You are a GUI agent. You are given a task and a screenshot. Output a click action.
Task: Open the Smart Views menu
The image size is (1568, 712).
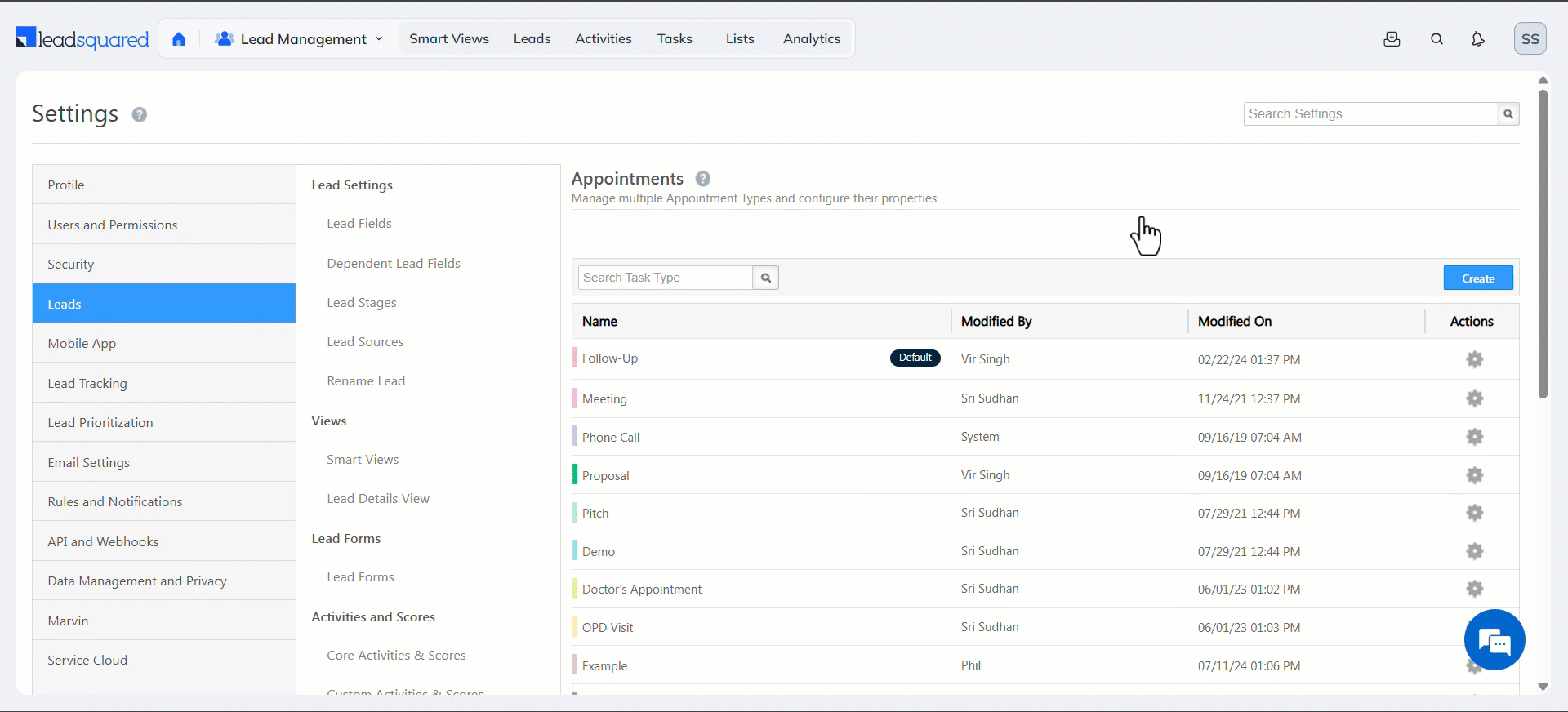tap(449, 38)
